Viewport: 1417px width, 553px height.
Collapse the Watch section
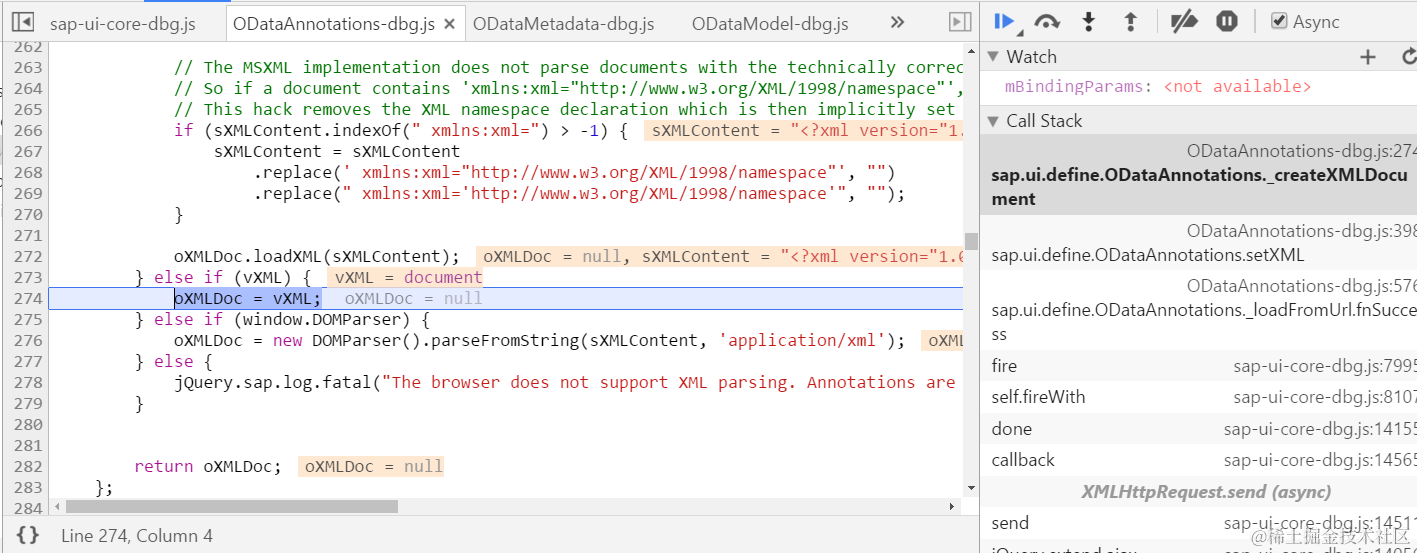click(993, 57)
